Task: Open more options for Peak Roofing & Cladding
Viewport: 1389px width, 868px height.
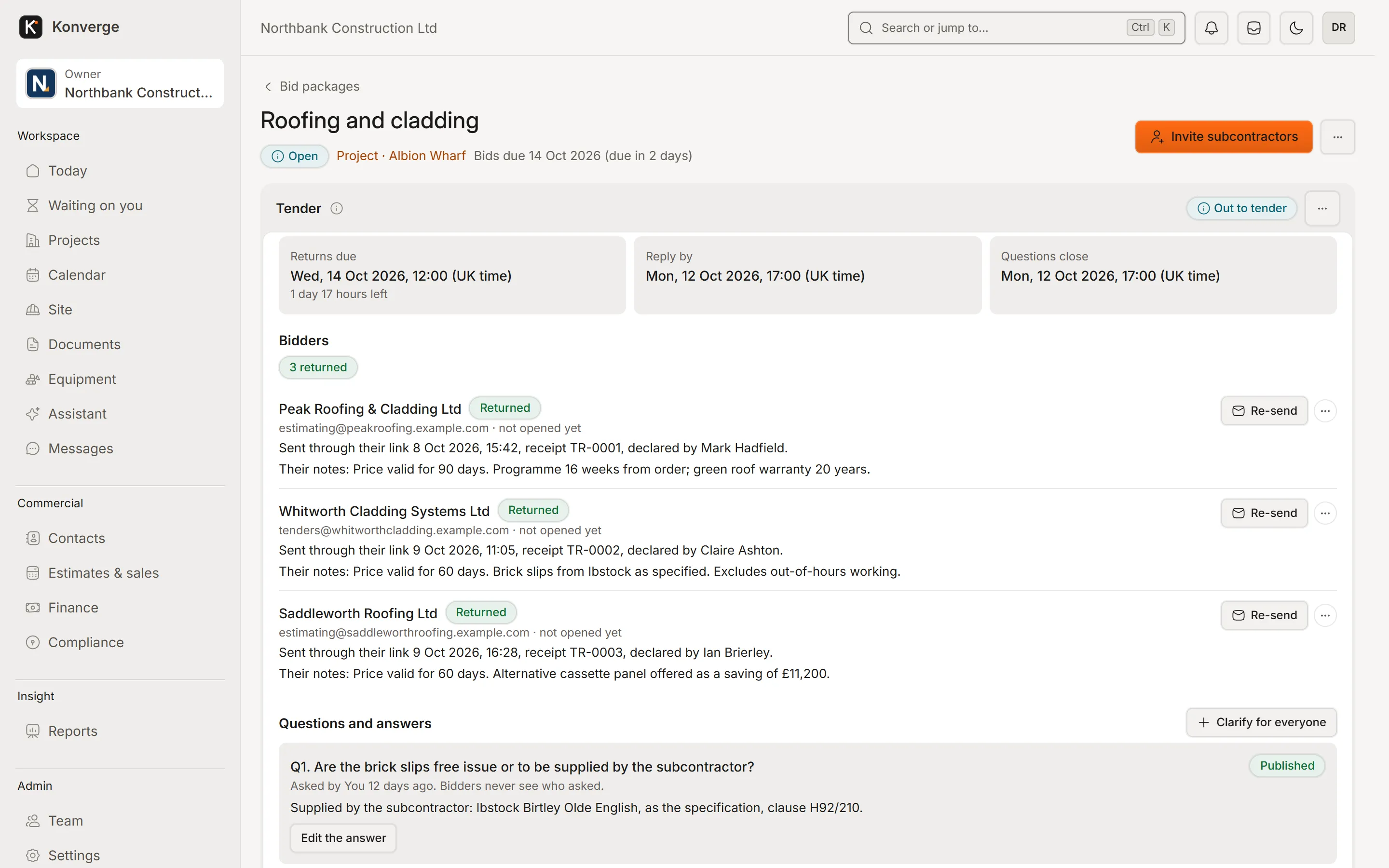Action: (x=1325, y=411)
